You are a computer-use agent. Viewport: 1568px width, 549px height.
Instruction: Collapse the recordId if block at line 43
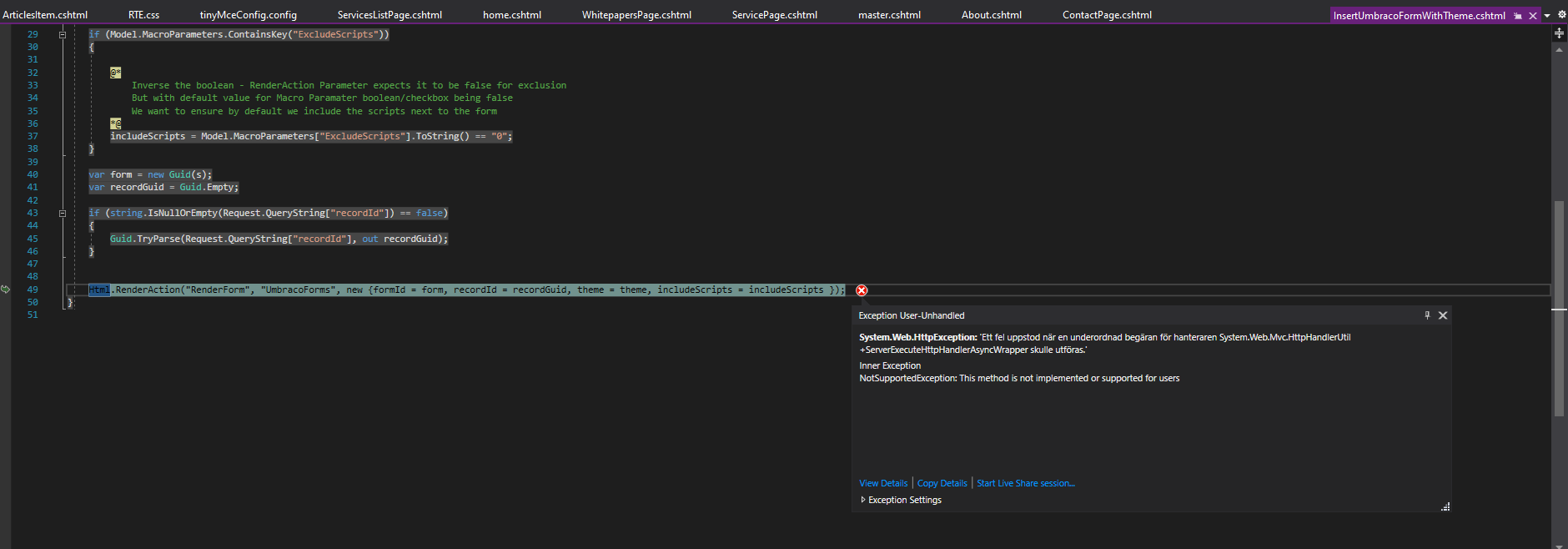coord(63,213)
